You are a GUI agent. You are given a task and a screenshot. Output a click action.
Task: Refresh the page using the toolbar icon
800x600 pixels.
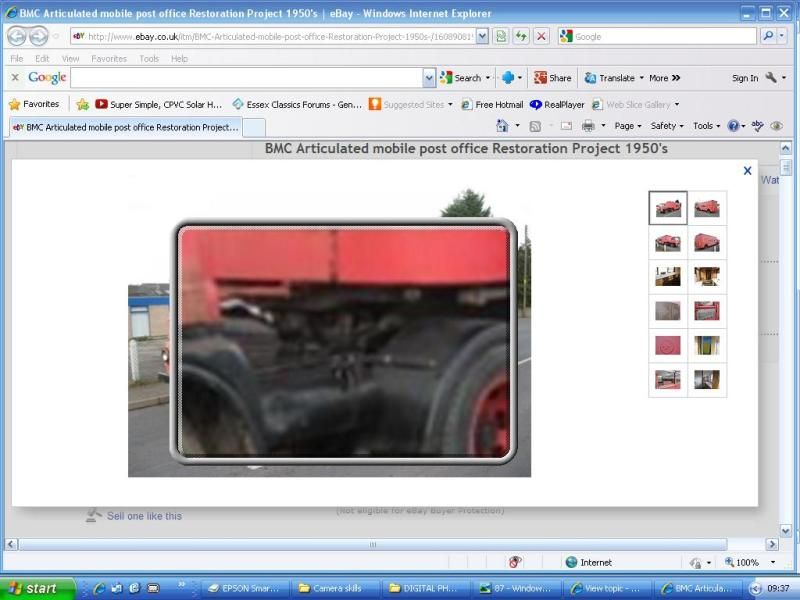pos(521,36)
